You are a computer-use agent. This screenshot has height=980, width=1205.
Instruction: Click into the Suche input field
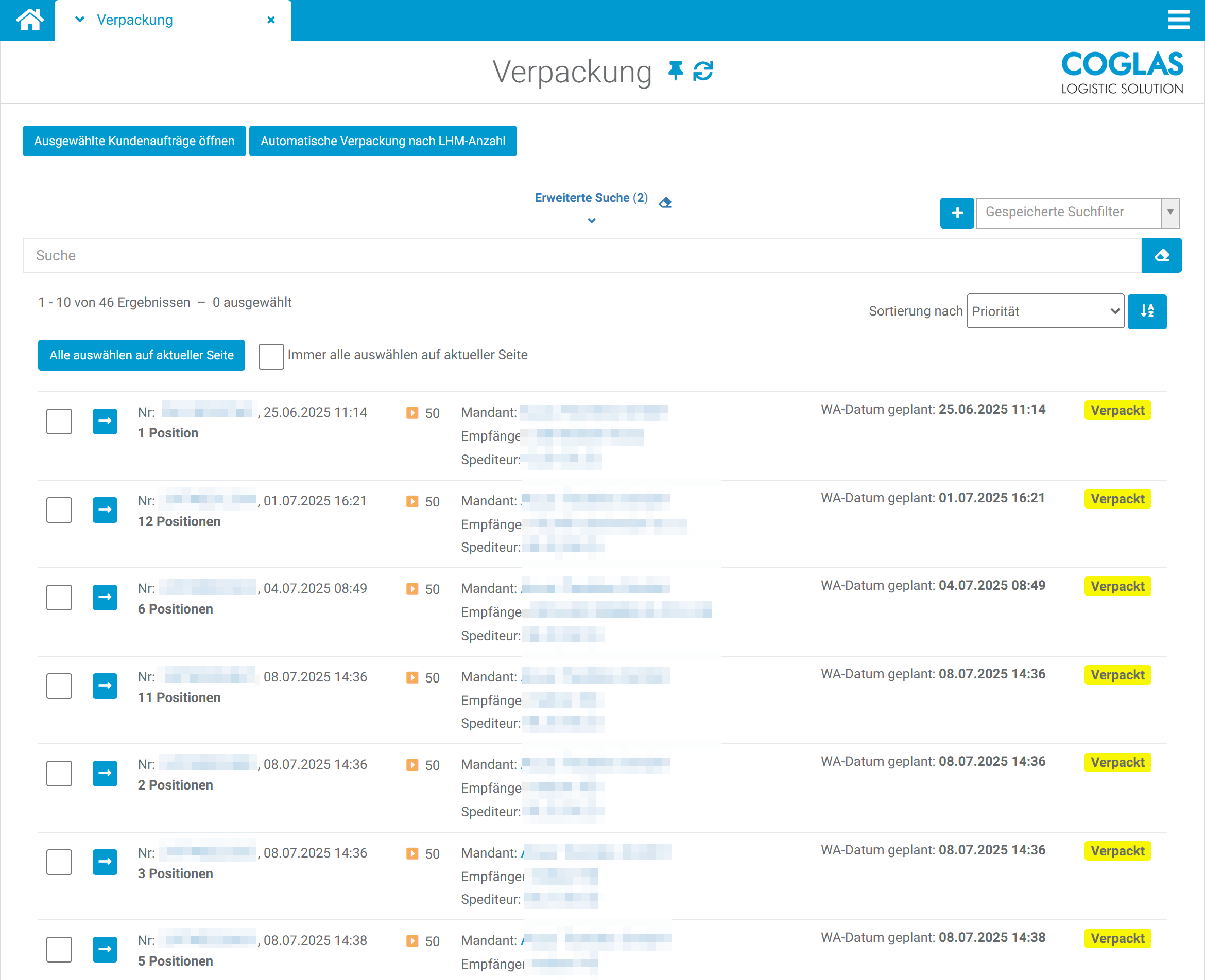(x=581, y=255)
